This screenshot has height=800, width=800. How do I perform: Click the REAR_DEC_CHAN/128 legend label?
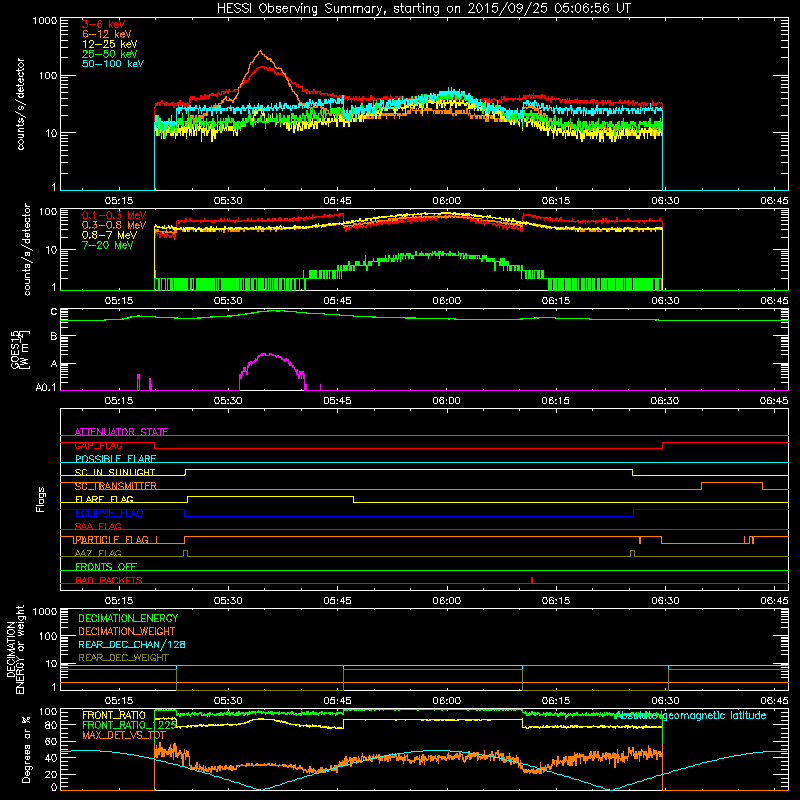pyautogui.click(x=132, y=644)
